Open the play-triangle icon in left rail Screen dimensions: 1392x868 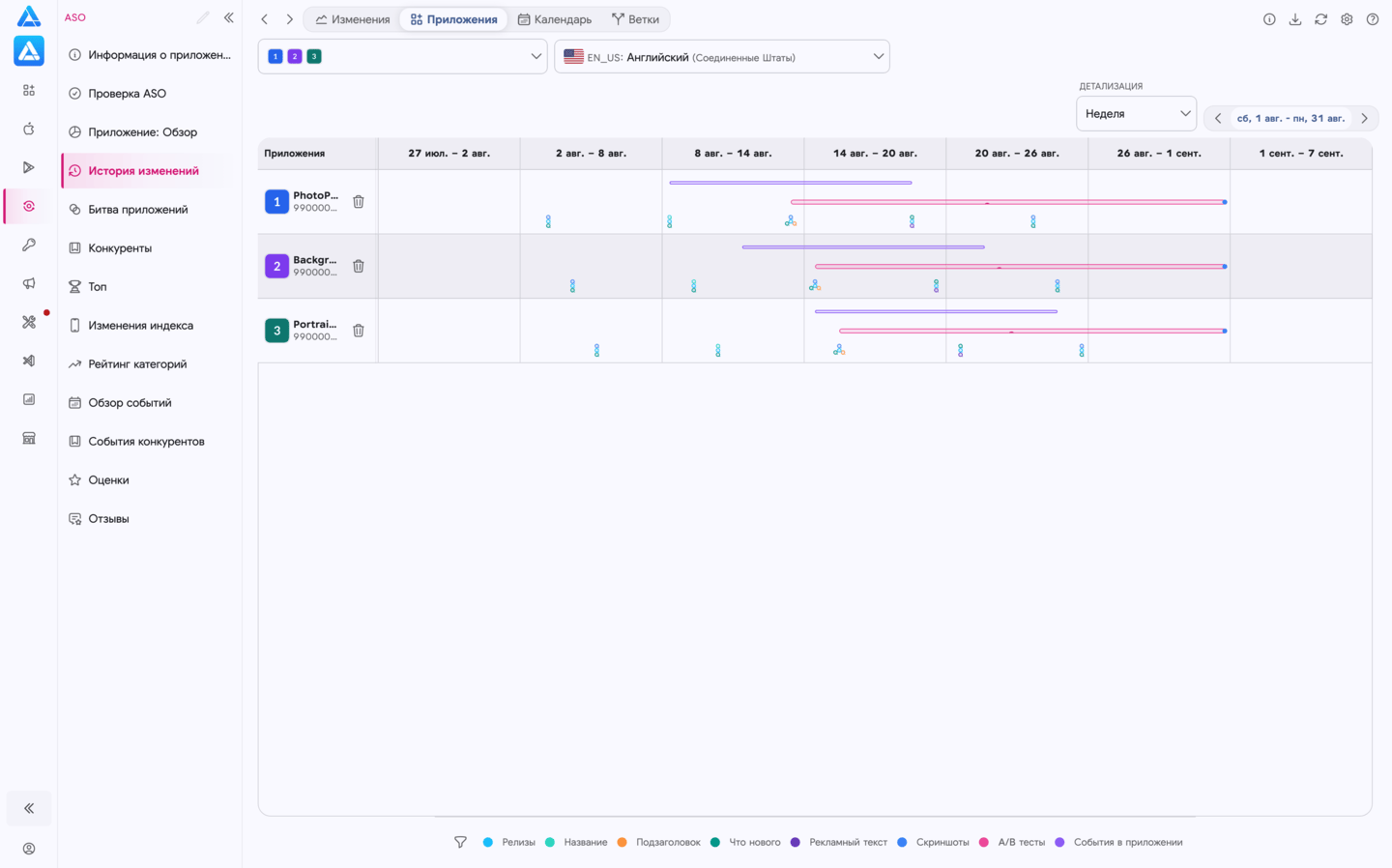(x=29, y=167)
